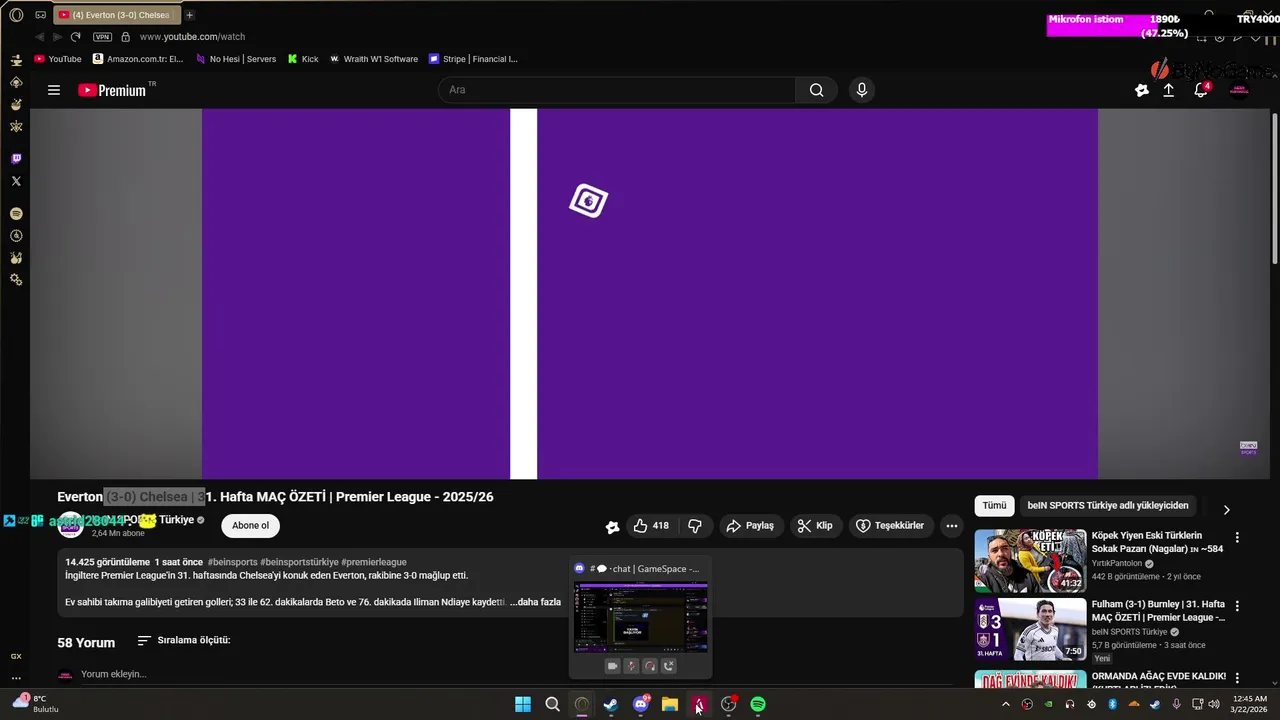Screen dimensions: 1280x720
Task: Click the #premierleague hashtag link
Action: (x=374, y=563)
